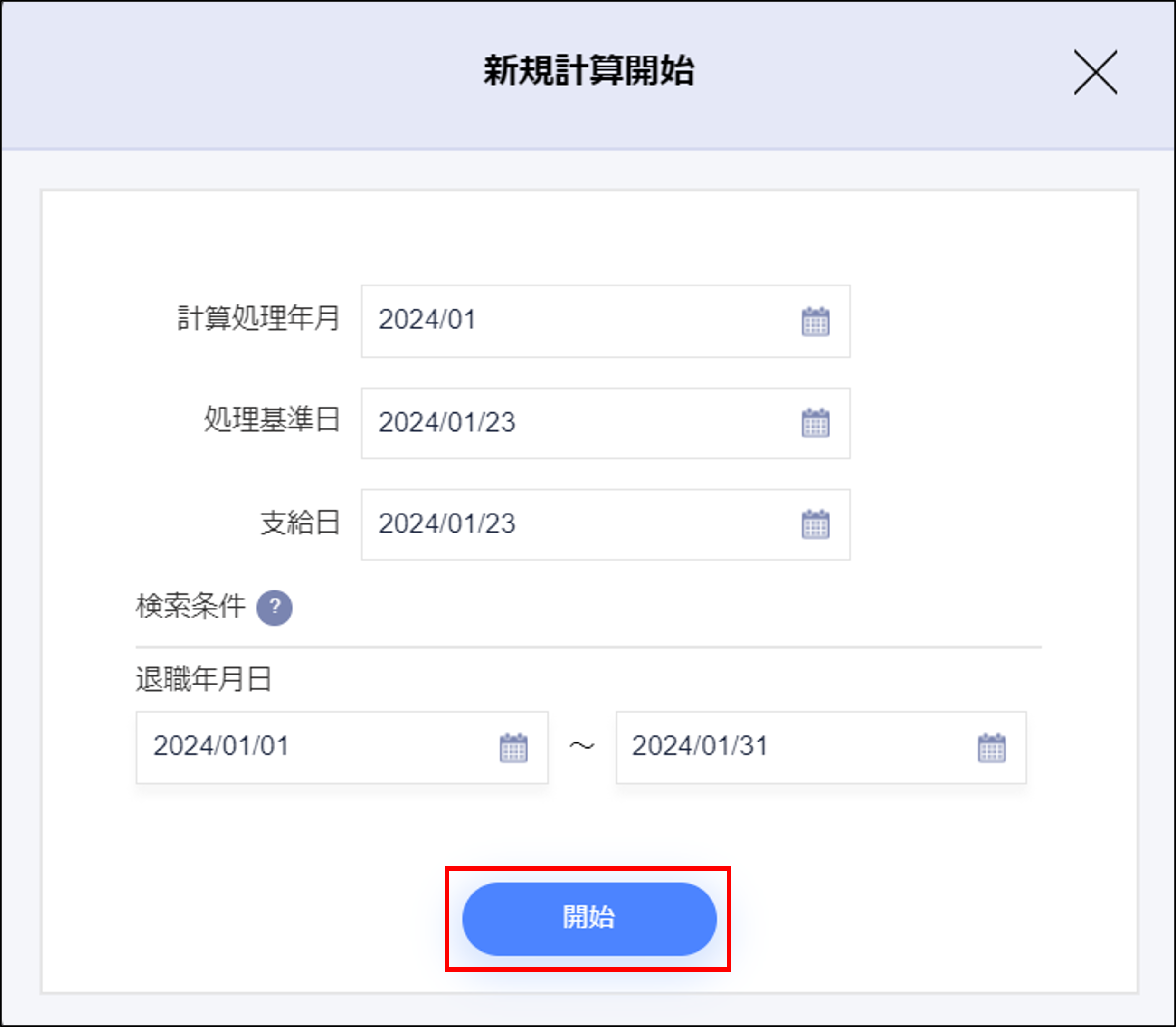Image resolution: width=1176 pixels, height=1027 pixels.
Task: Edit the 2024/01/31 end date text
Action: 700,746
